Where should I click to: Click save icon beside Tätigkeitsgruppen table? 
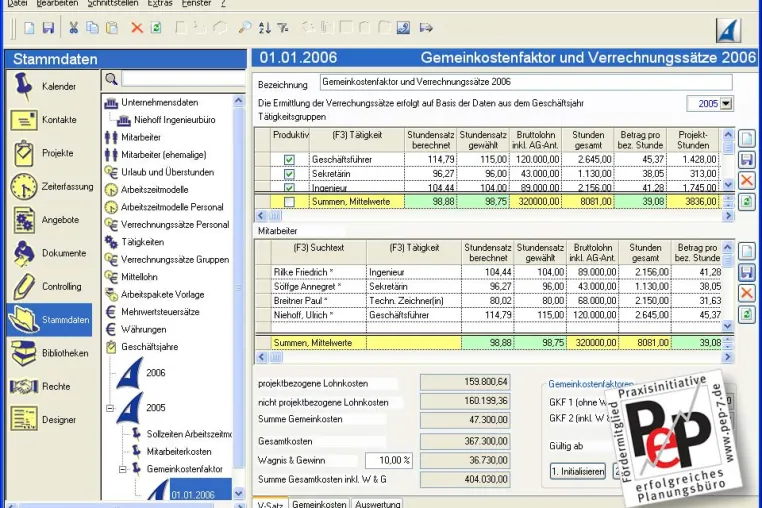pyautogui.click(x=747, y=159)
